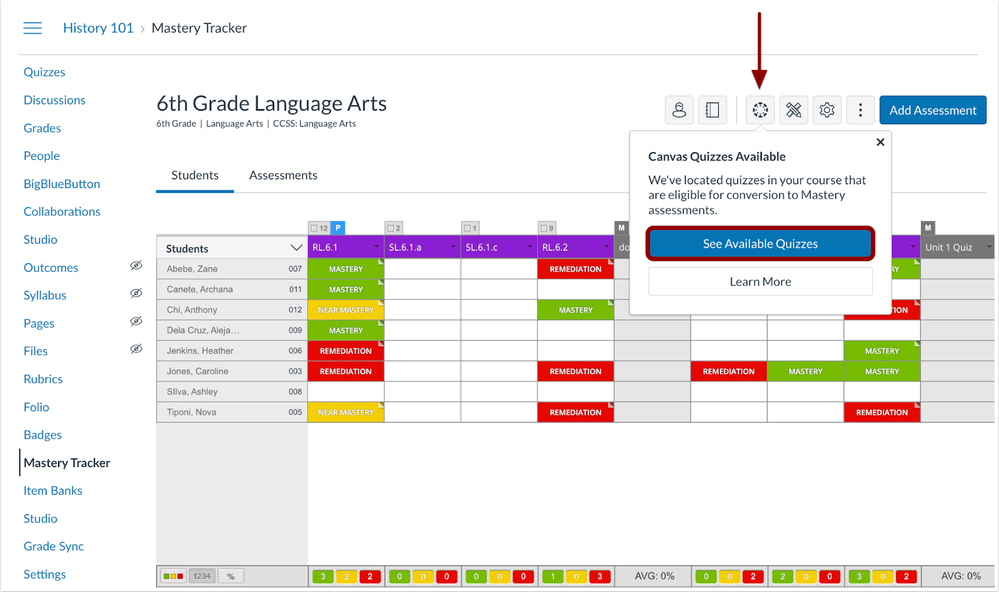
Task: Click Zane Abebe's RL.6.1 Mastery cell
Action: click(x=345, y=269)
